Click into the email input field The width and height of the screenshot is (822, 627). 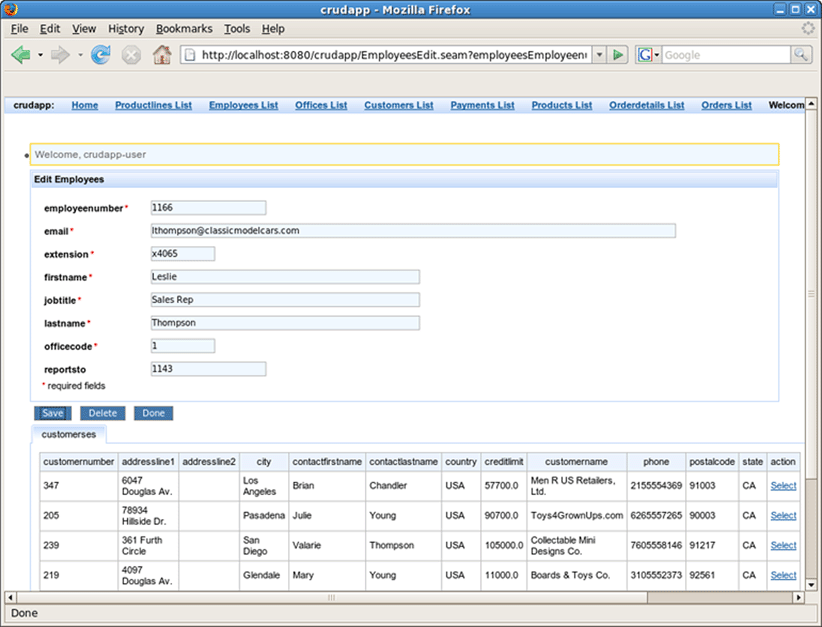(x=412, y=231)
